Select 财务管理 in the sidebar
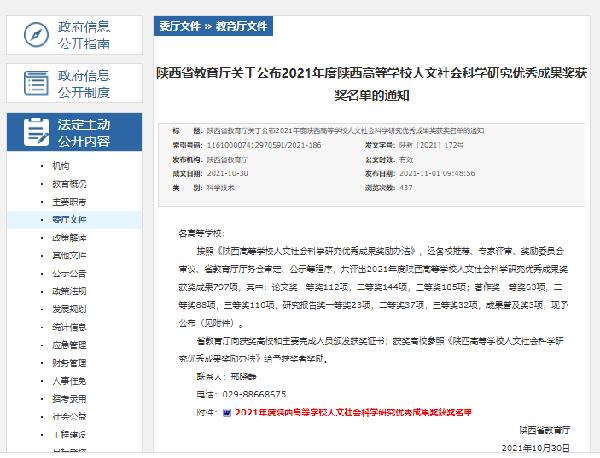The image size is (600, 458). click(68, 363)
